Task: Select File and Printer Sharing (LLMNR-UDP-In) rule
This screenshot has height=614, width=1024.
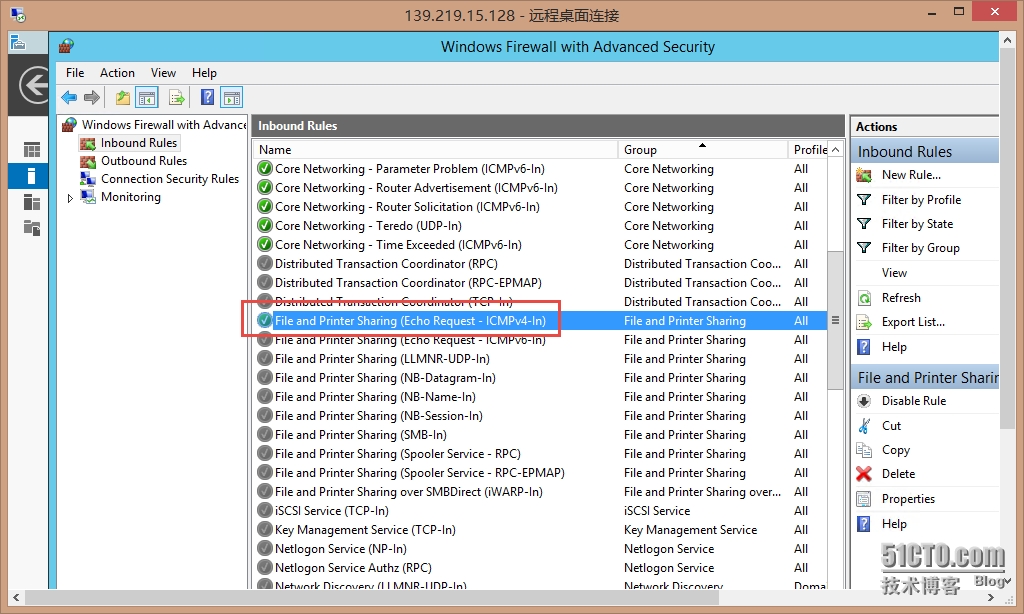Action: 382,359
